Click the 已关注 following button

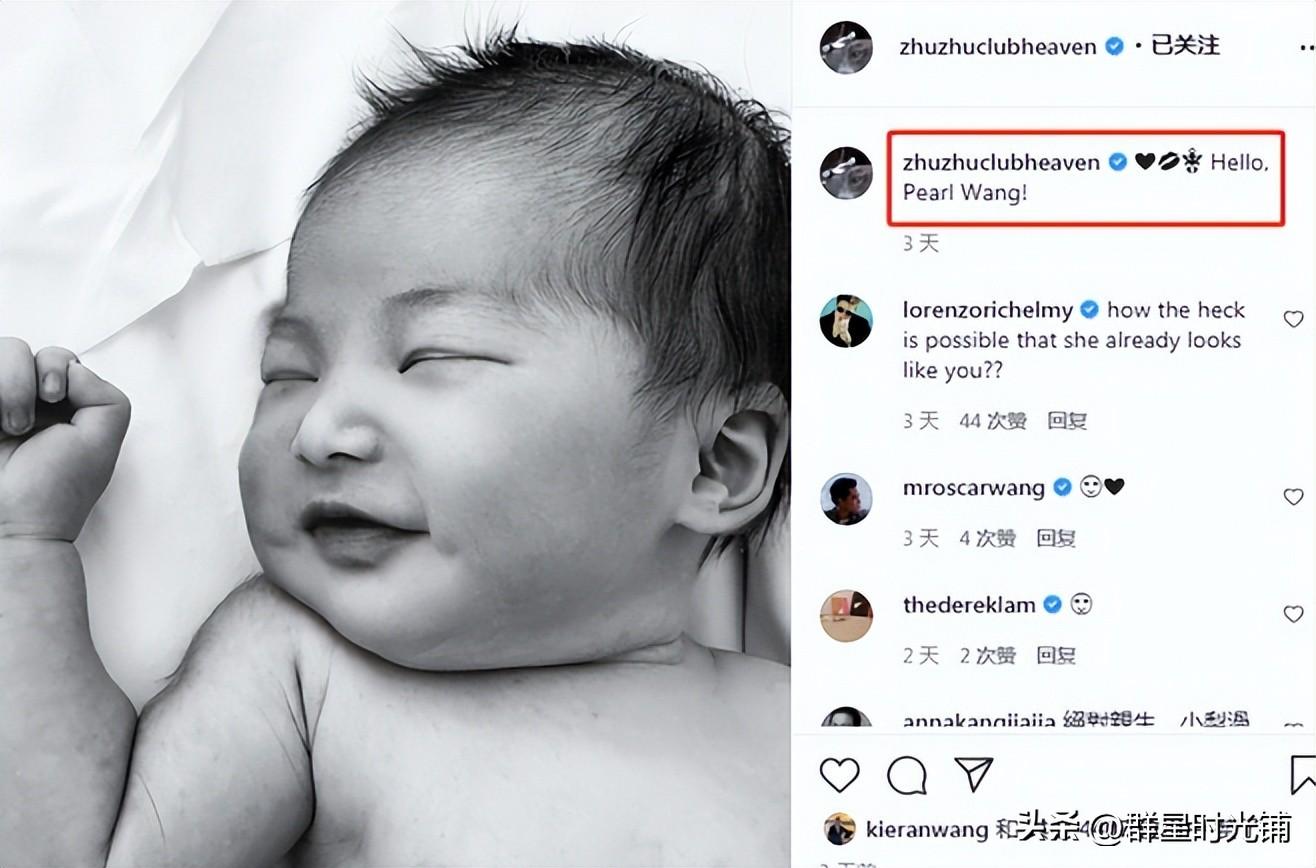pos(1185,45)
